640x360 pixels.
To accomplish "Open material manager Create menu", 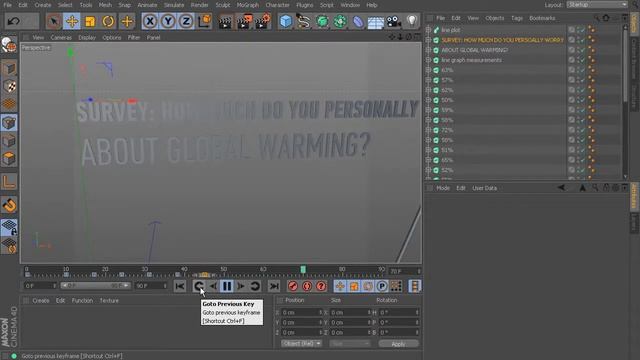I will pyautogui.click(x=41, y=300).
